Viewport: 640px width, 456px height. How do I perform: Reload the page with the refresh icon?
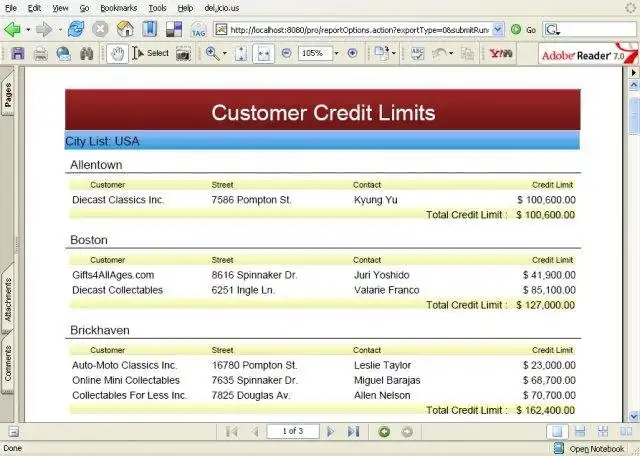tap(76, 29)
